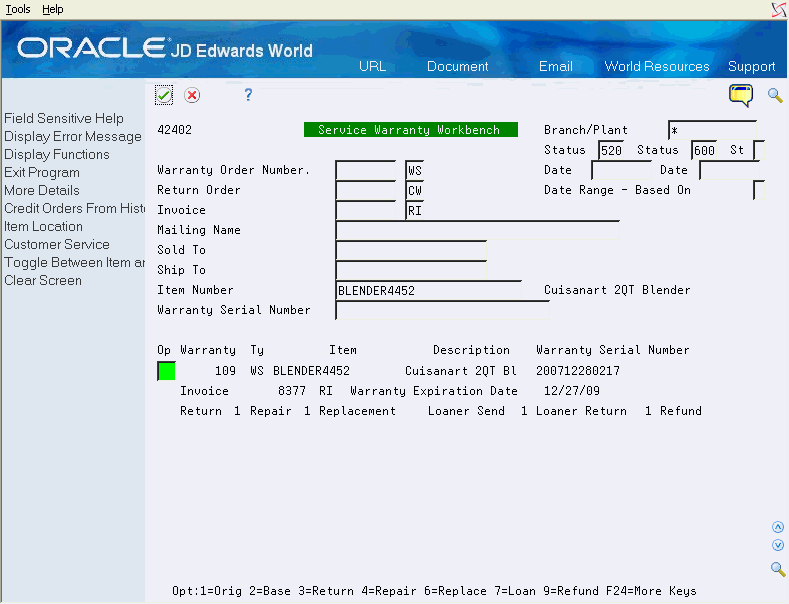The width and height of the screenshot is (789, 604).
Task: Select Toggle Between Item option
Action: [74, 262]
